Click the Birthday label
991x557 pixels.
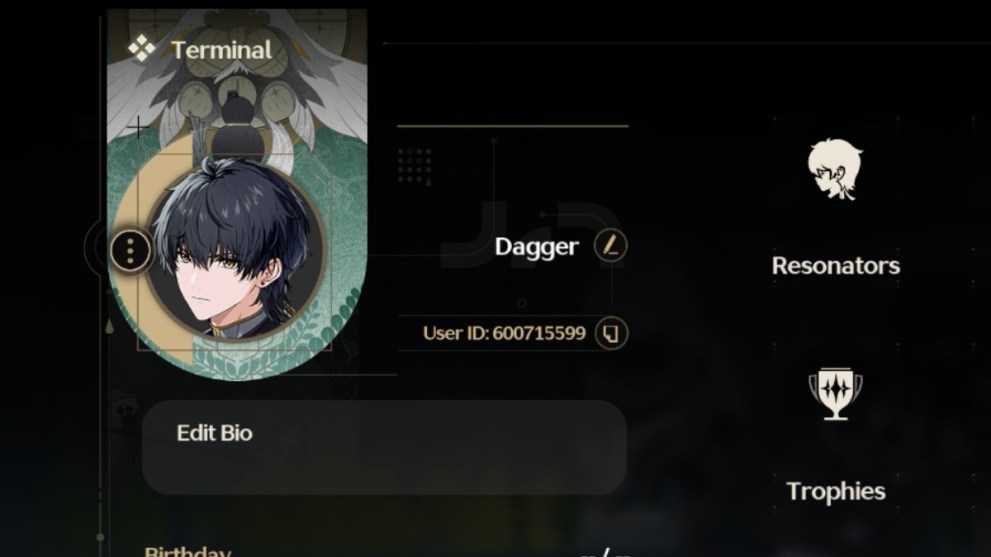187,551
